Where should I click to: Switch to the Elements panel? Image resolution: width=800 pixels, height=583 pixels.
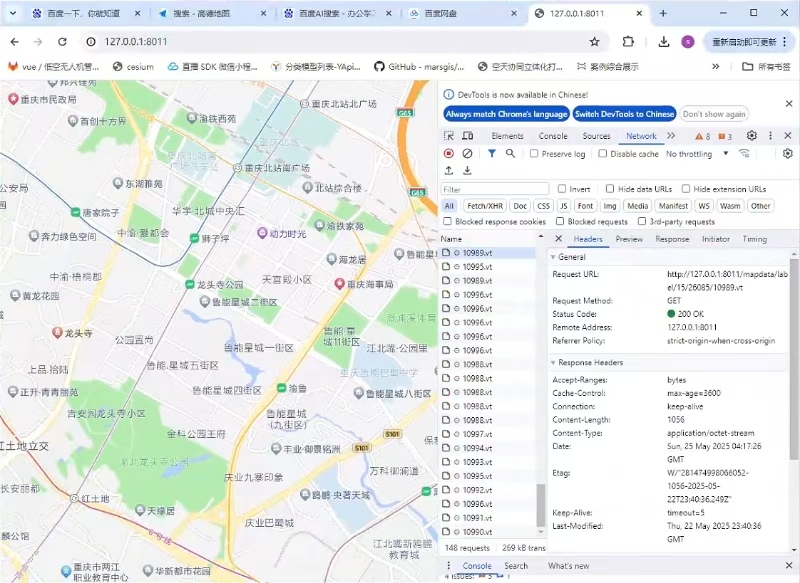[507, 136]
